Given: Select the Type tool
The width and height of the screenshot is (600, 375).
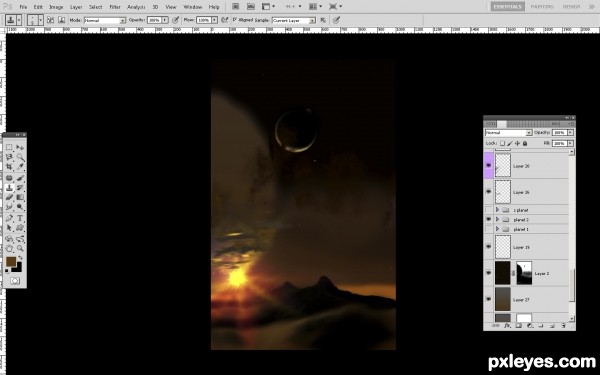Looking at the screenshot, I should [x=20, y=218].
